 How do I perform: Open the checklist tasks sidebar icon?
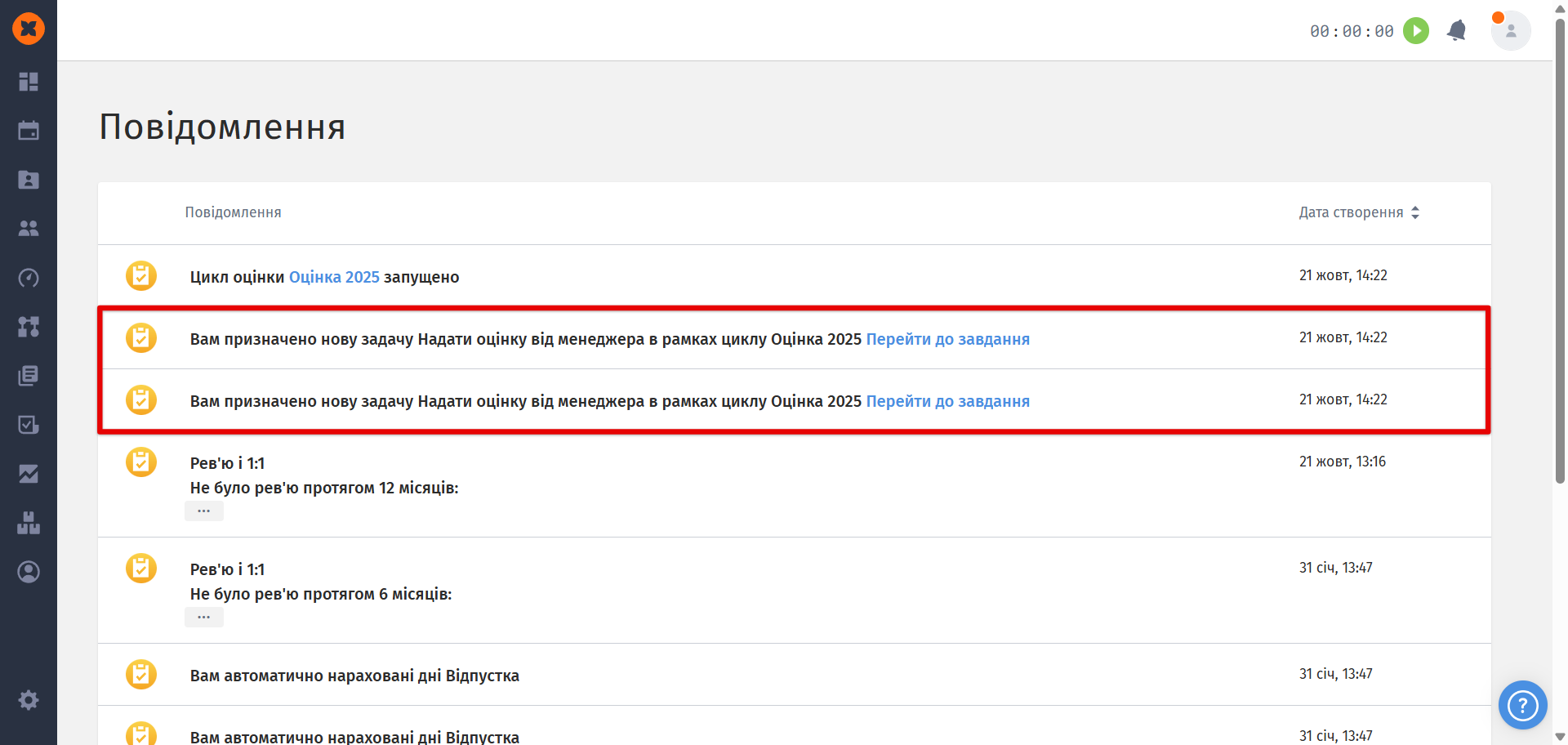29,425
